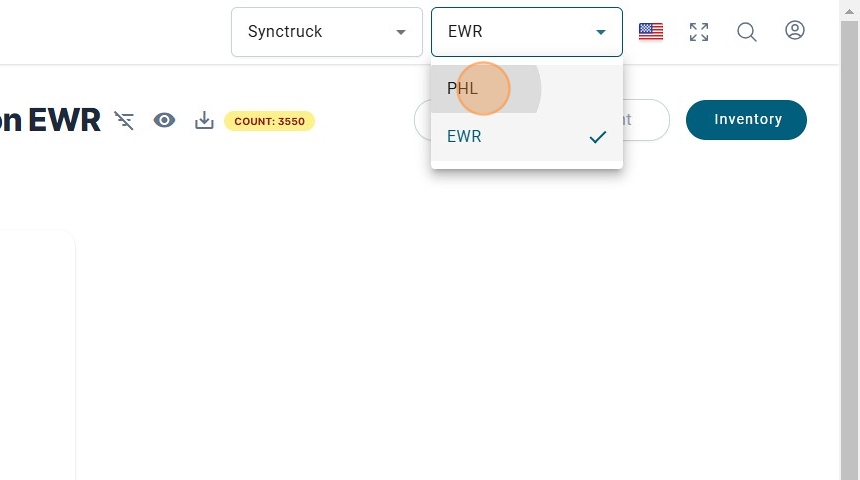The image size is (860, 480).
Task: Toggle visibility with the eye icon
Action: pos(164,121)
